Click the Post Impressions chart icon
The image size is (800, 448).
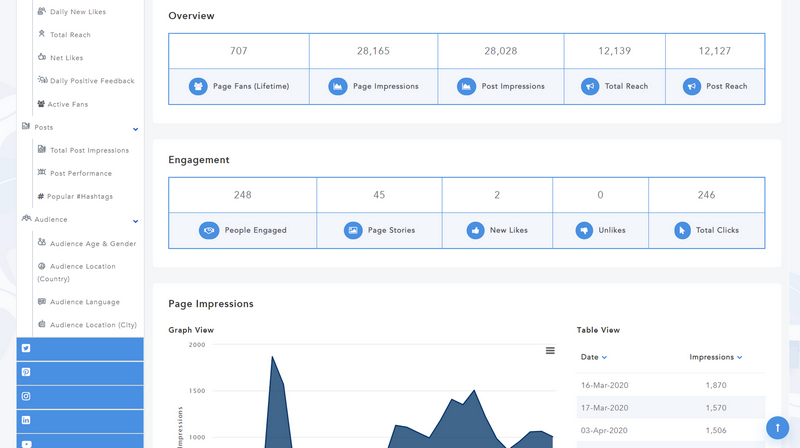(x=466, y=86)
